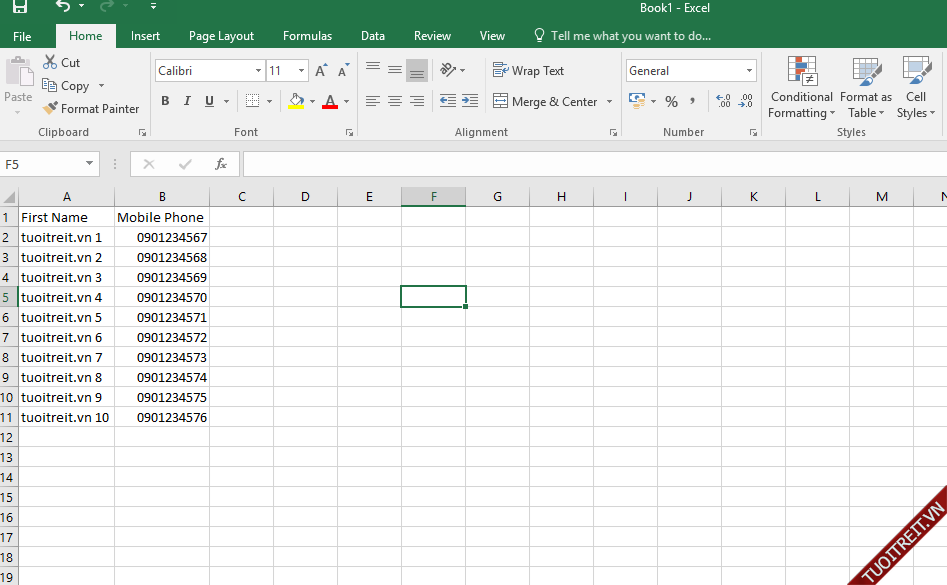Click the Percent Style icon

coord(671,101)
